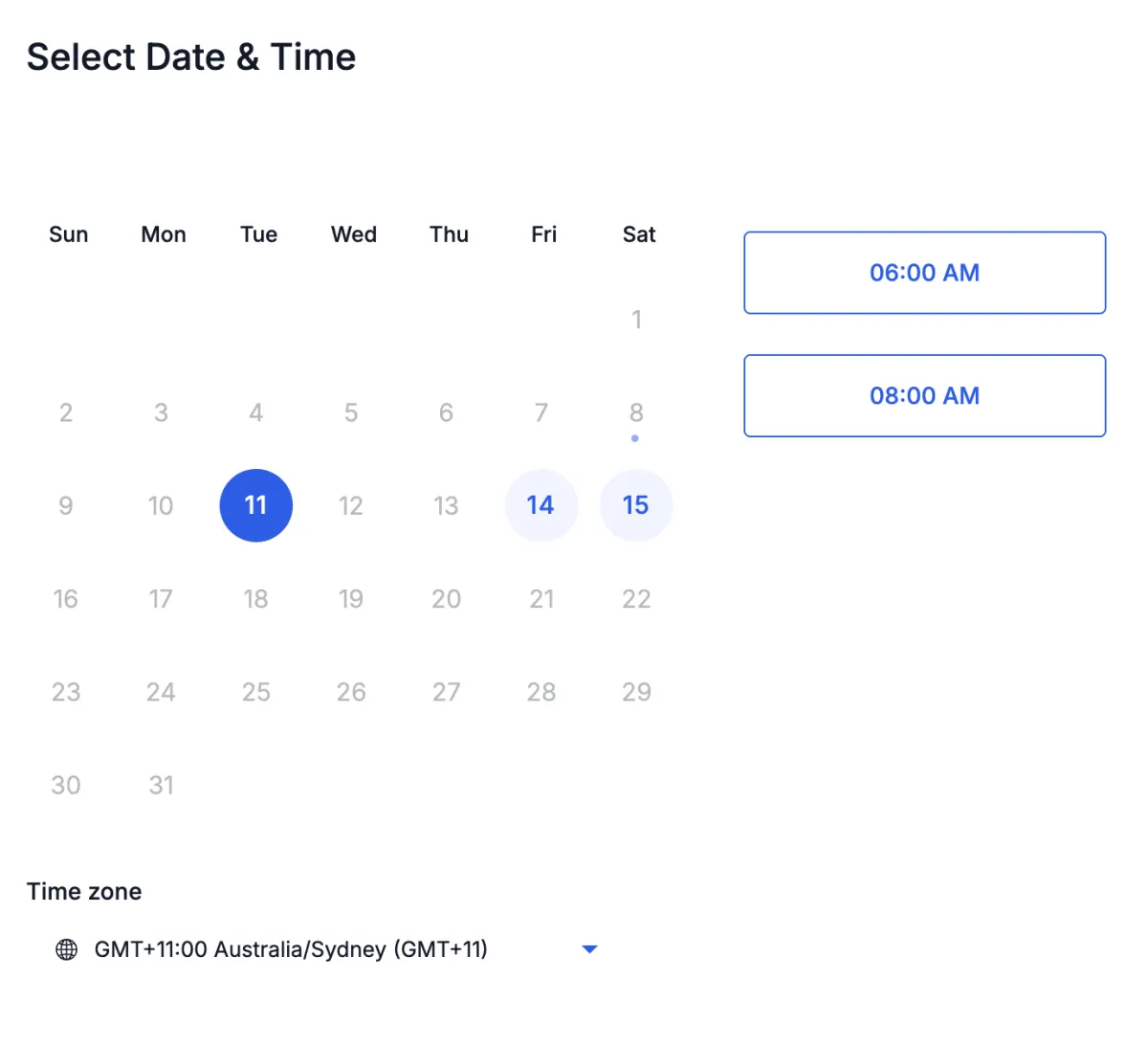Click date 31 in the last row

click(x=161, y=786)
